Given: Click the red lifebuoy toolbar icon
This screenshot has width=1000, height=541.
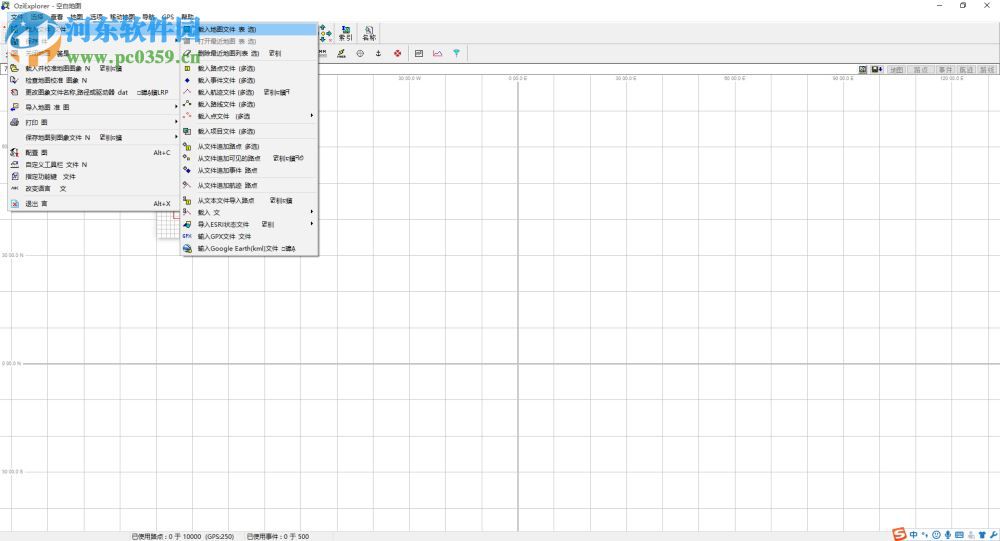Looking at the screenshot, I should 397,54.
